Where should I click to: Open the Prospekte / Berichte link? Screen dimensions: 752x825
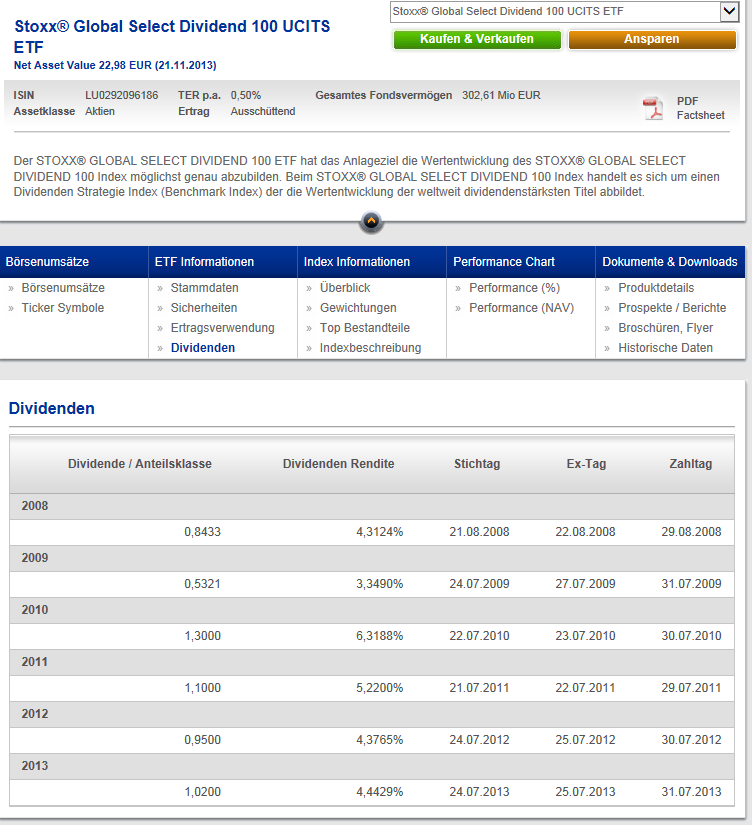click(672, 308)
